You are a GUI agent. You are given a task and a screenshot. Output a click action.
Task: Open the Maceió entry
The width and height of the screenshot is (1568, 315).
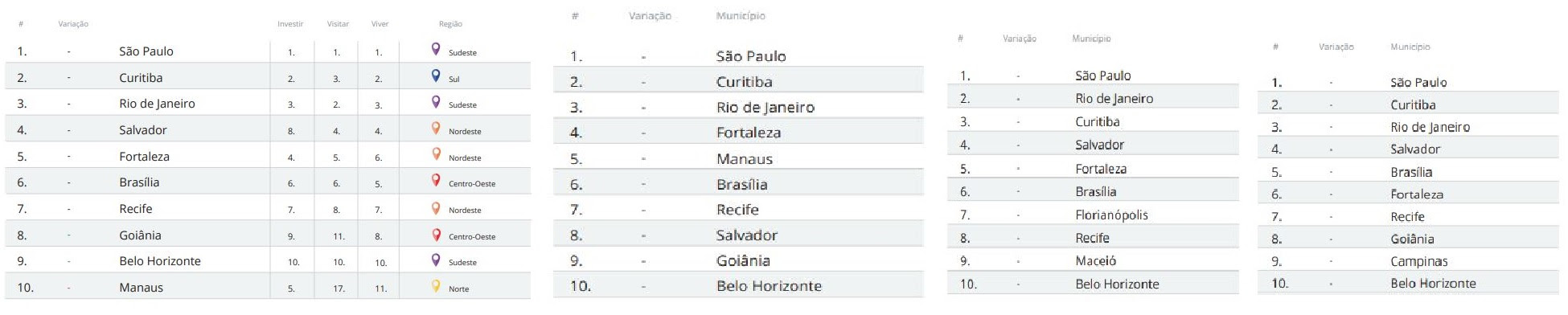[1095, 260]
